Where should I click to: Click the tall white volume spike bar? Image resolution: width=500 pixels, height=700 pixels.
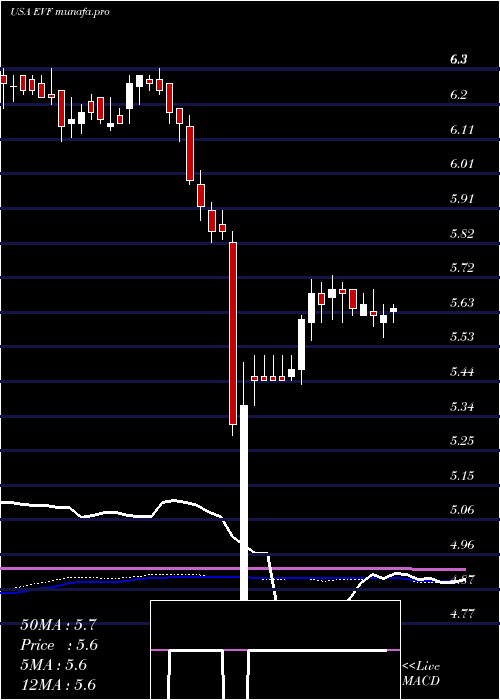244,502
